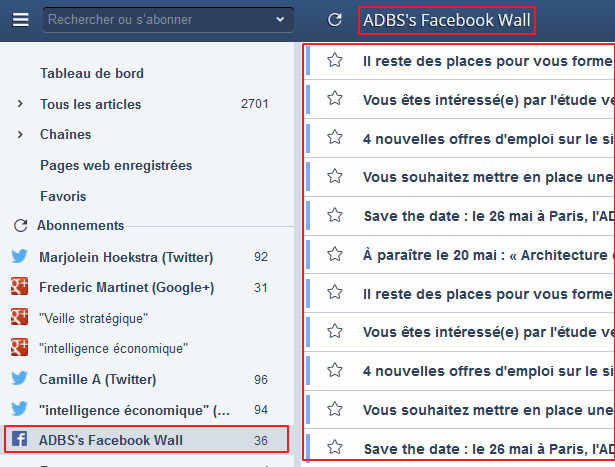Click Google+ icon beside "intelligence économique" unnumbered feed
Image resolution: width=615 pixels, height=467 pixels.
click(19, 347)
